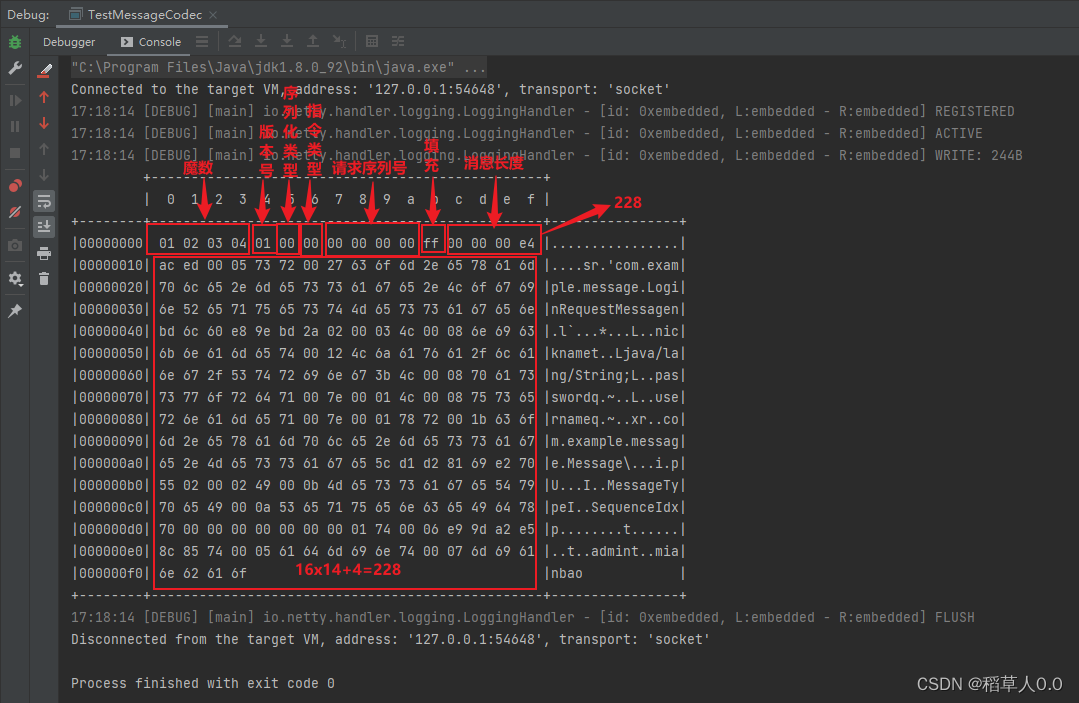The image size is (1079, 703).
Task: Click the Pause Program icon
Action: click(14, 127)
